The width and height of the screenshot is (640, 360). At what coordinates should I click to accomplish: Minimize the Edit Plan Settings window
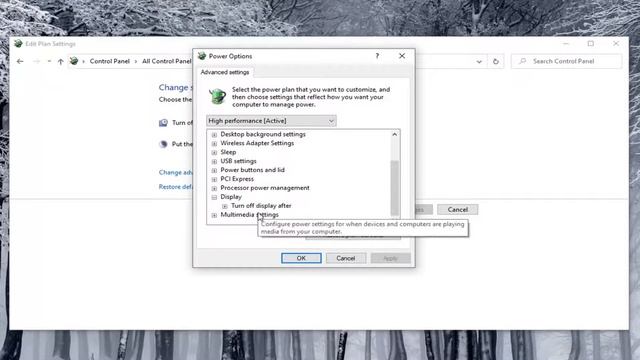coord(566,44)
